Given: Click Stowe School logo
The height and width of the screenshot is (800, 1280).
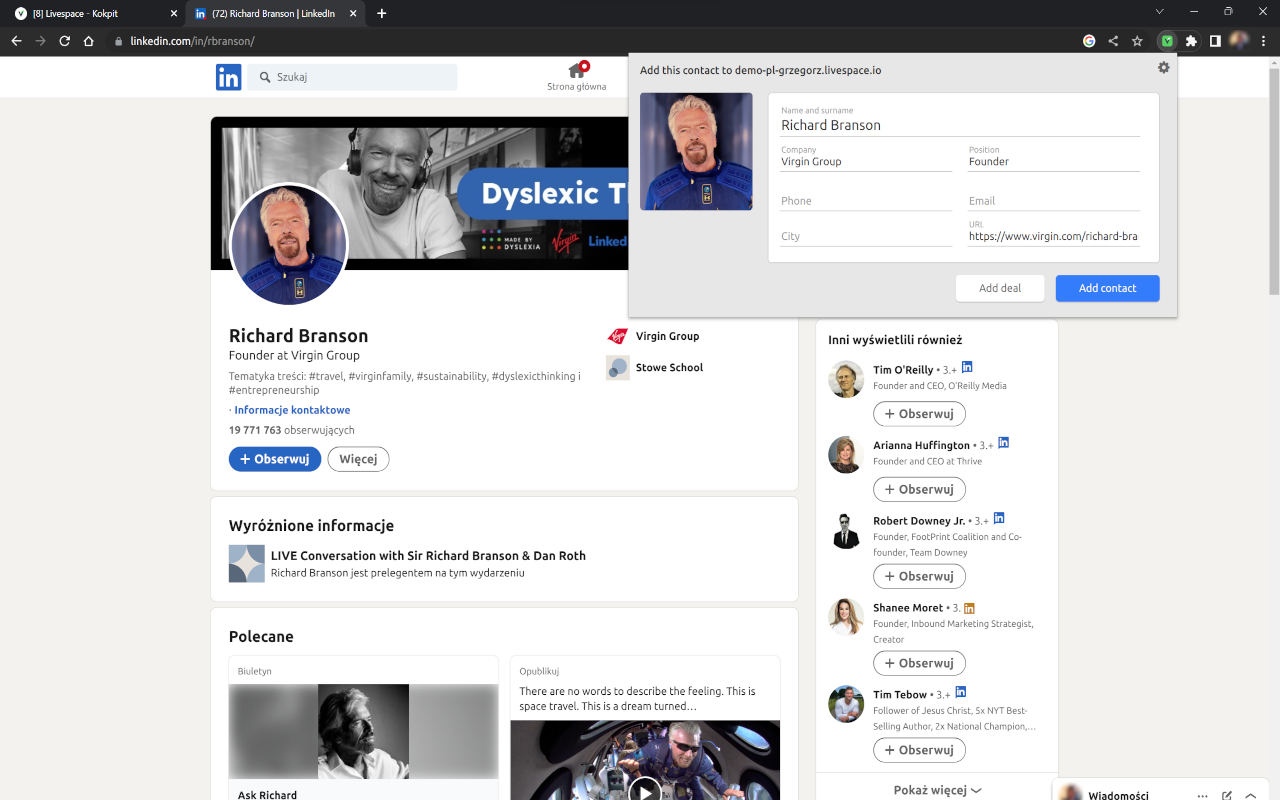Looking at the screenshot, I should point(617,367).
